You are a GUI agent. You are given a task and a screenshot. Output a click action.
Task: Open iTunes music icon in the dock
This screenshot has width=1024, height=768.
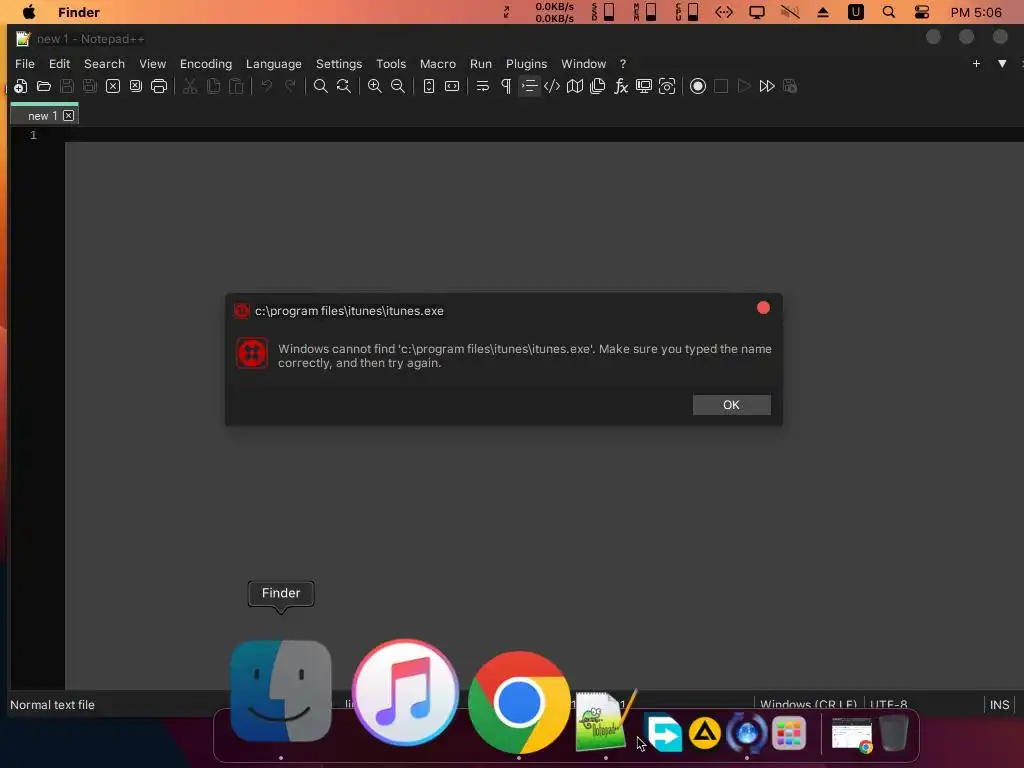click(405, 692)
